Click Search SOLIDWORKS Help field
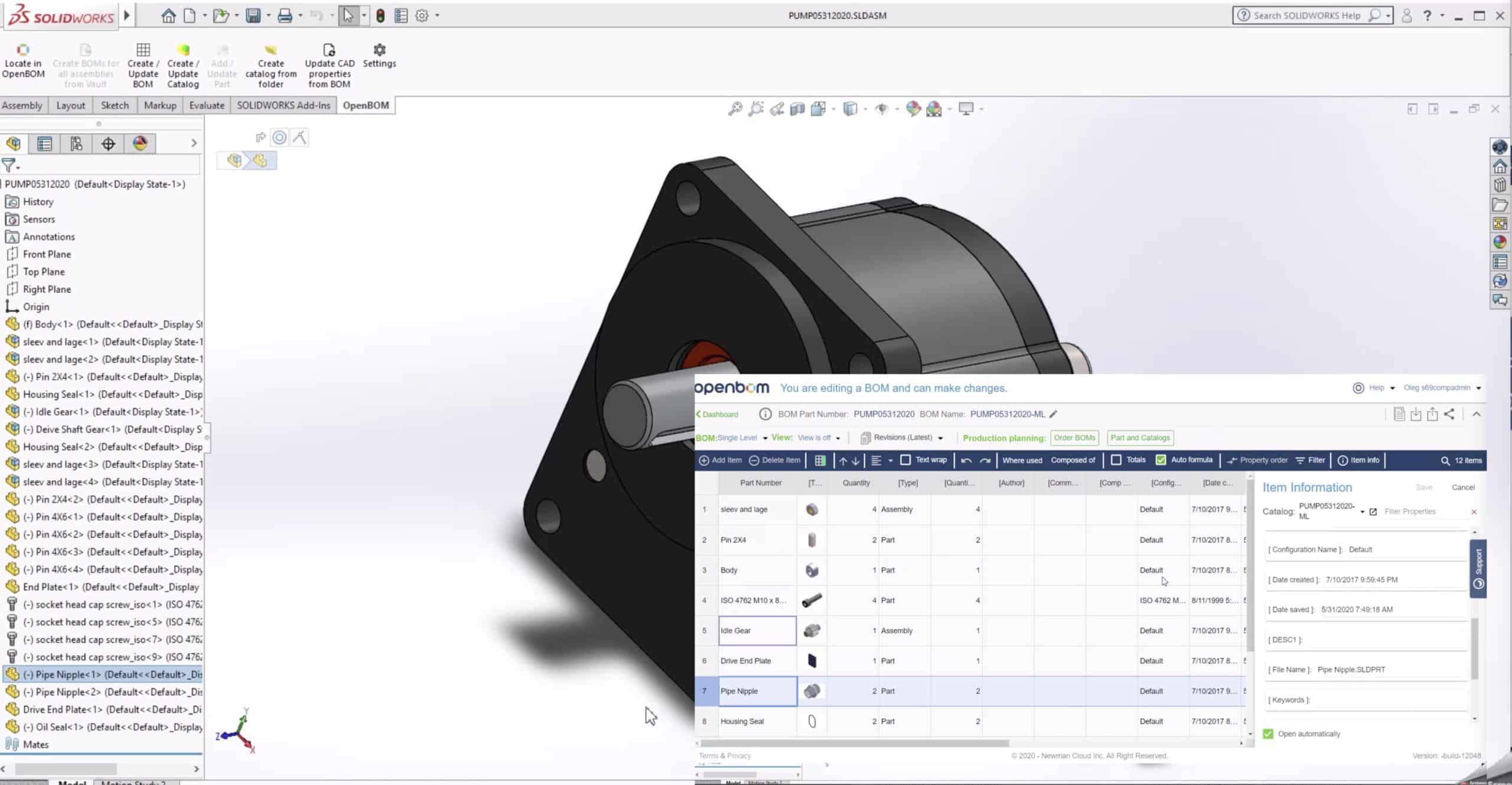The image size is (1512, 785). point(1306,15)
